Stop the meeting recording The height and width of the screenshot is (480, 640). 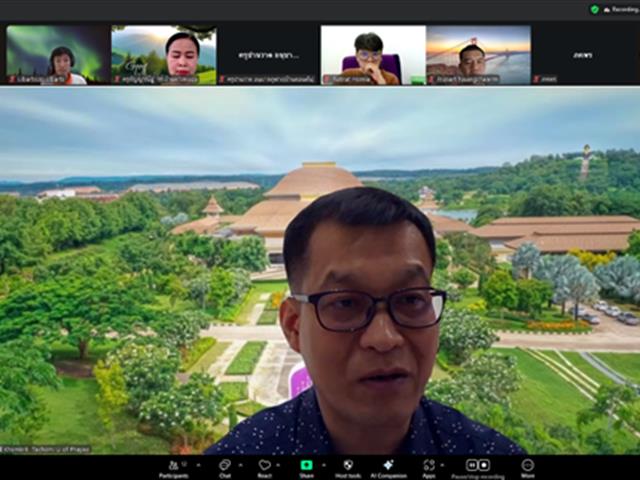484,465
